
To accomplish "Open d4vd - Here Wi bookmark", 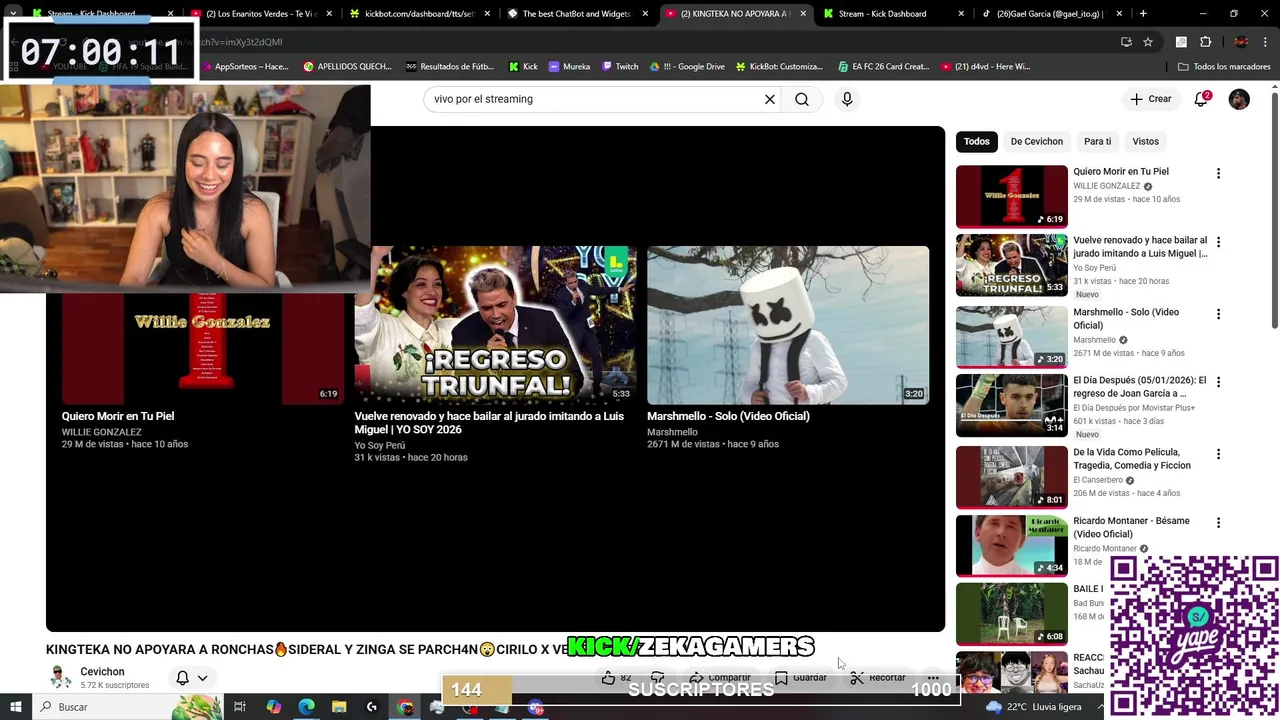I will click(x=985, y=67).
